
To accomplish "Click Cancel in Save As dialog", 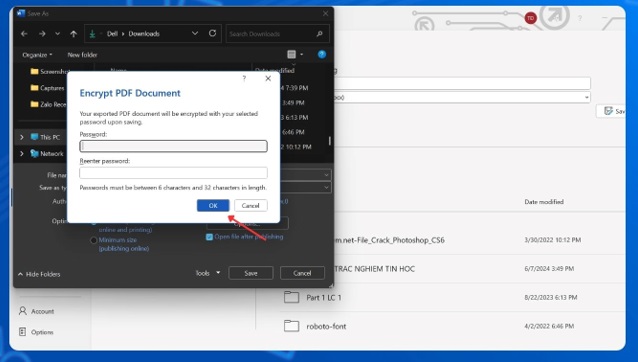I will (x=302, y=273).
